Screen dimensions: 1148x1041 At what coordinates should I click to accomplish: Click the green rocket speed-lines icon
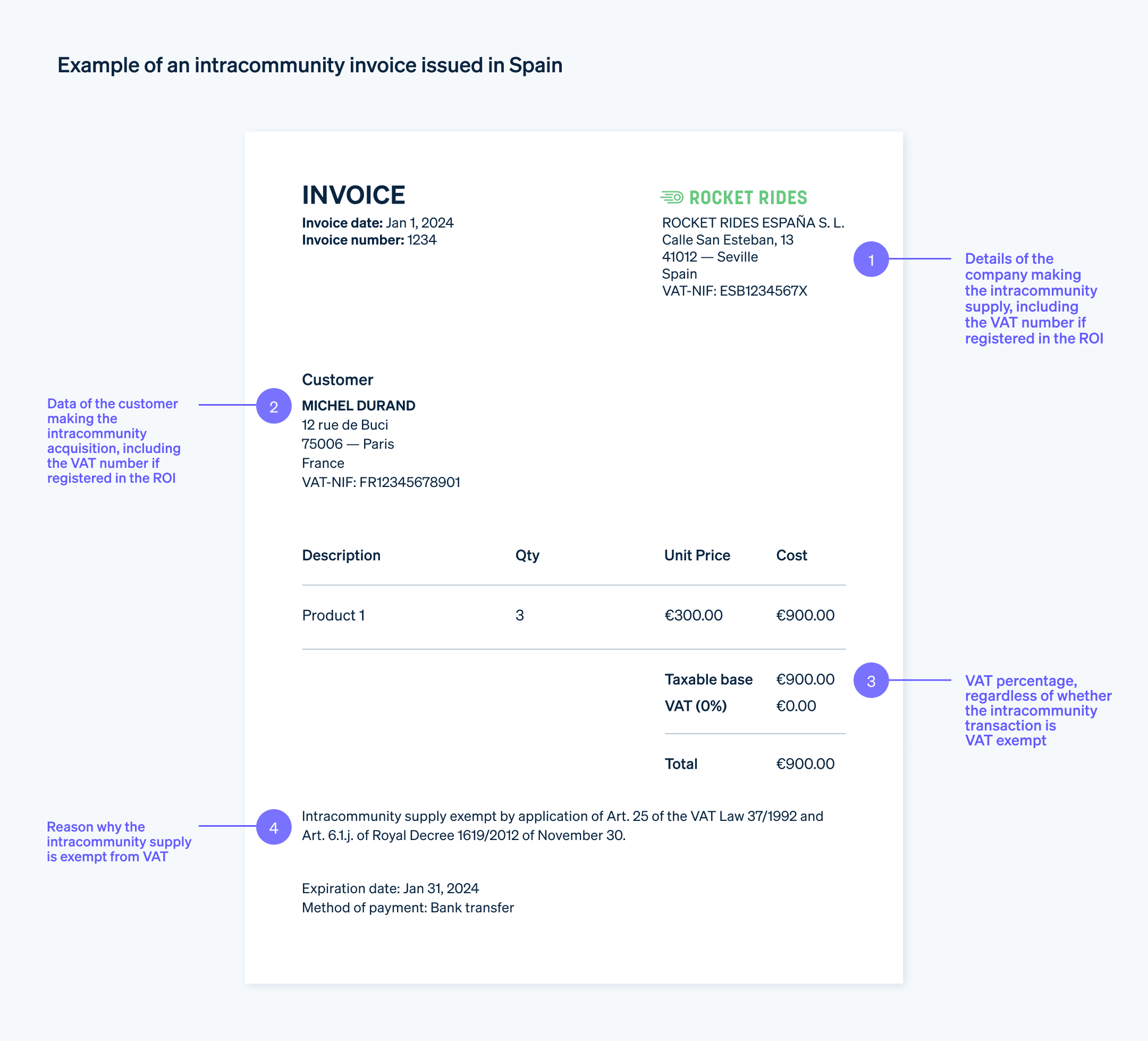point(672,197)
